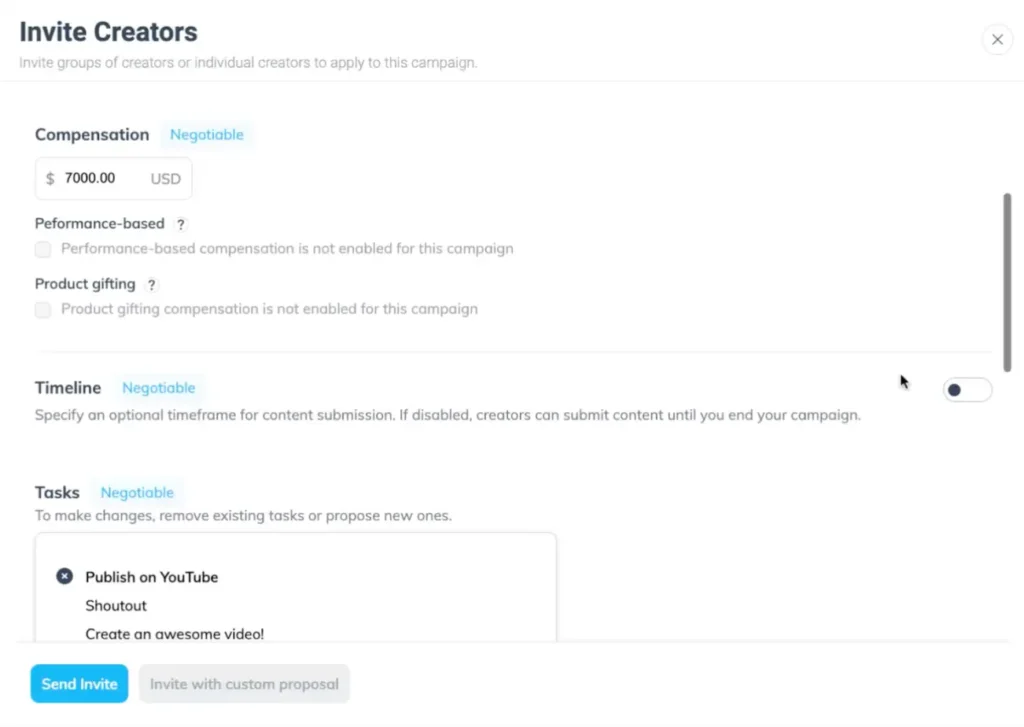
Task: Click the Shoutout task type text
Action: pyautogui.click(x=116, y=606)
